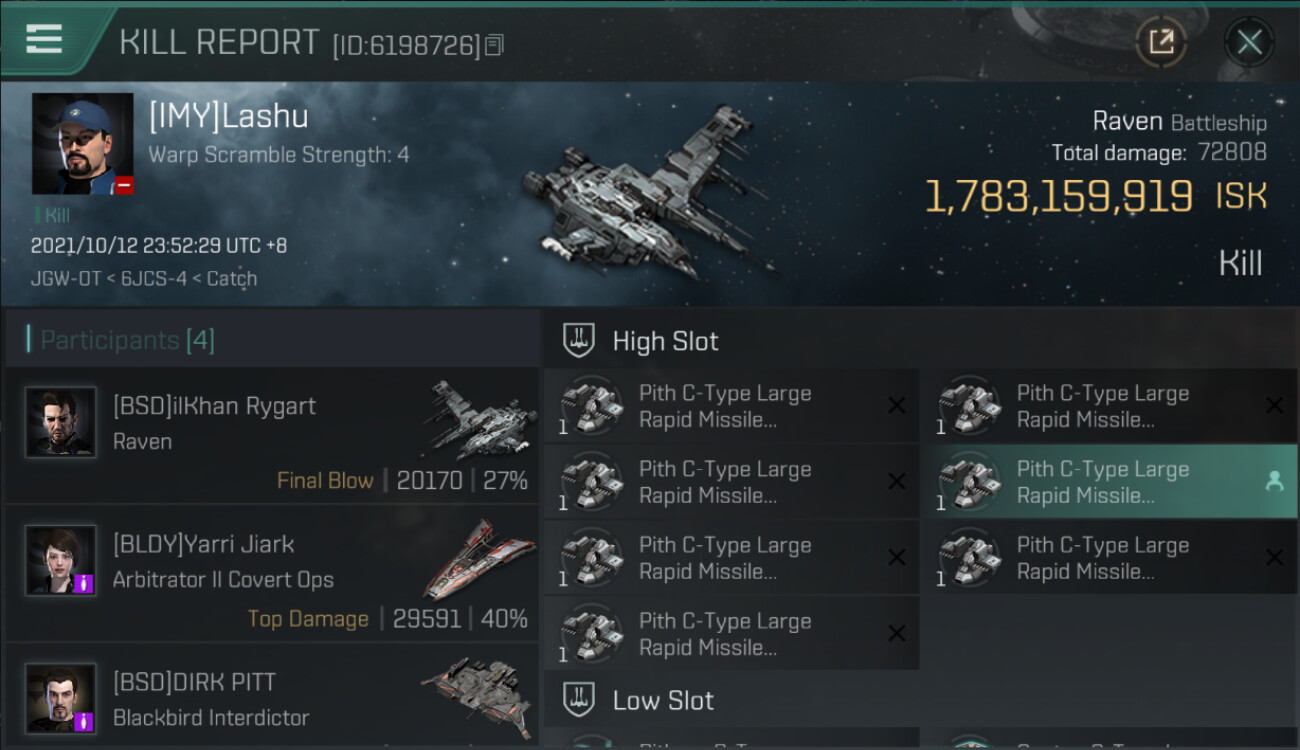Click the info badge on DIRK PITT's portrait

[83, 720]
